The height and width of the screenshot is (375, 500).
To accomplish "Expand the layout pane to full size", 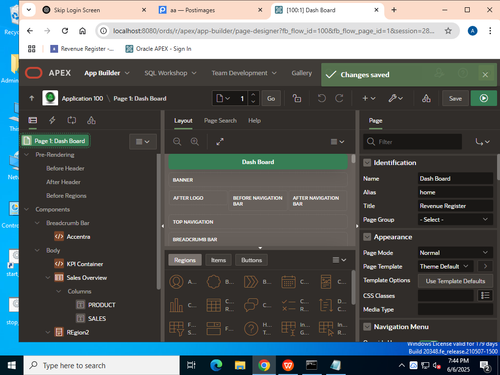I will [x=220, y=142].
